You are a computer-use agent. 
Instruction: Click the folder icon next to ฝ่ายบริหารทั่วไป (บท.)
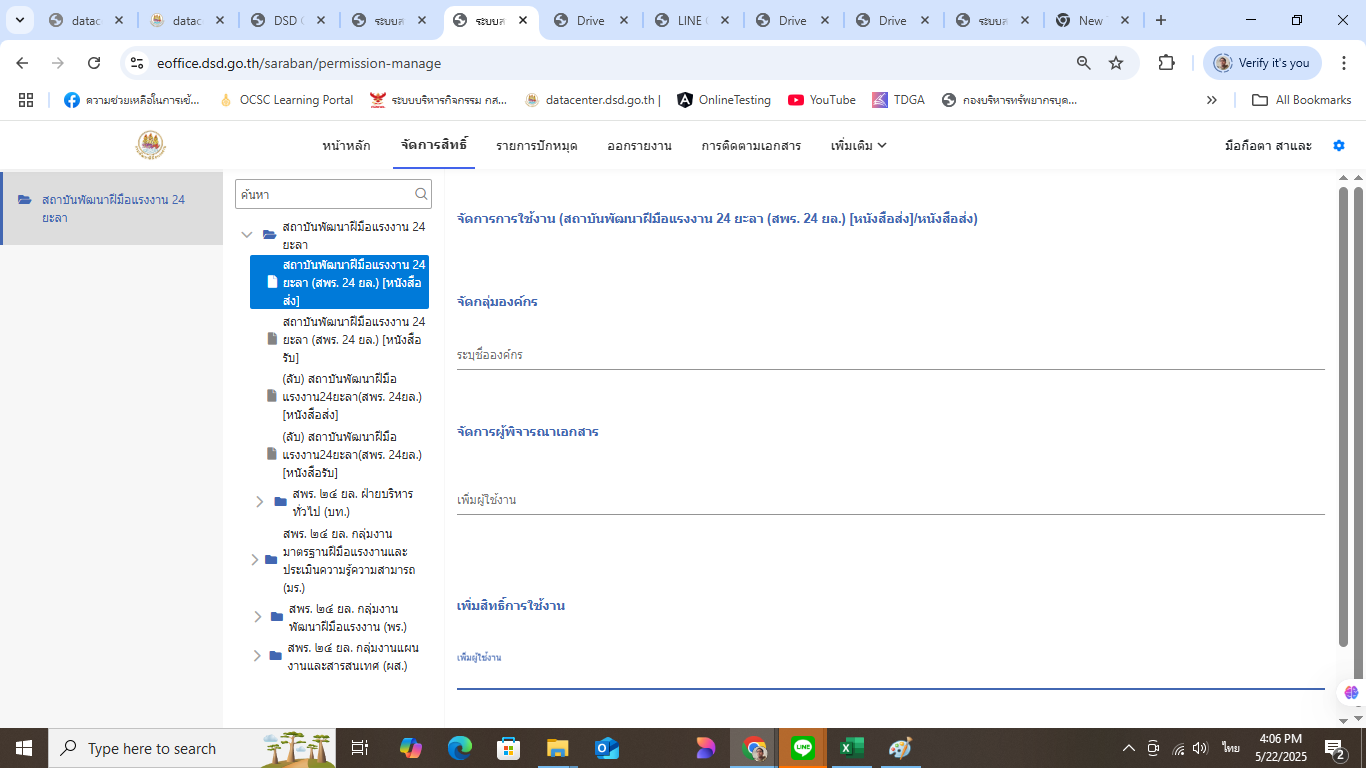click(x=281, y=502)
